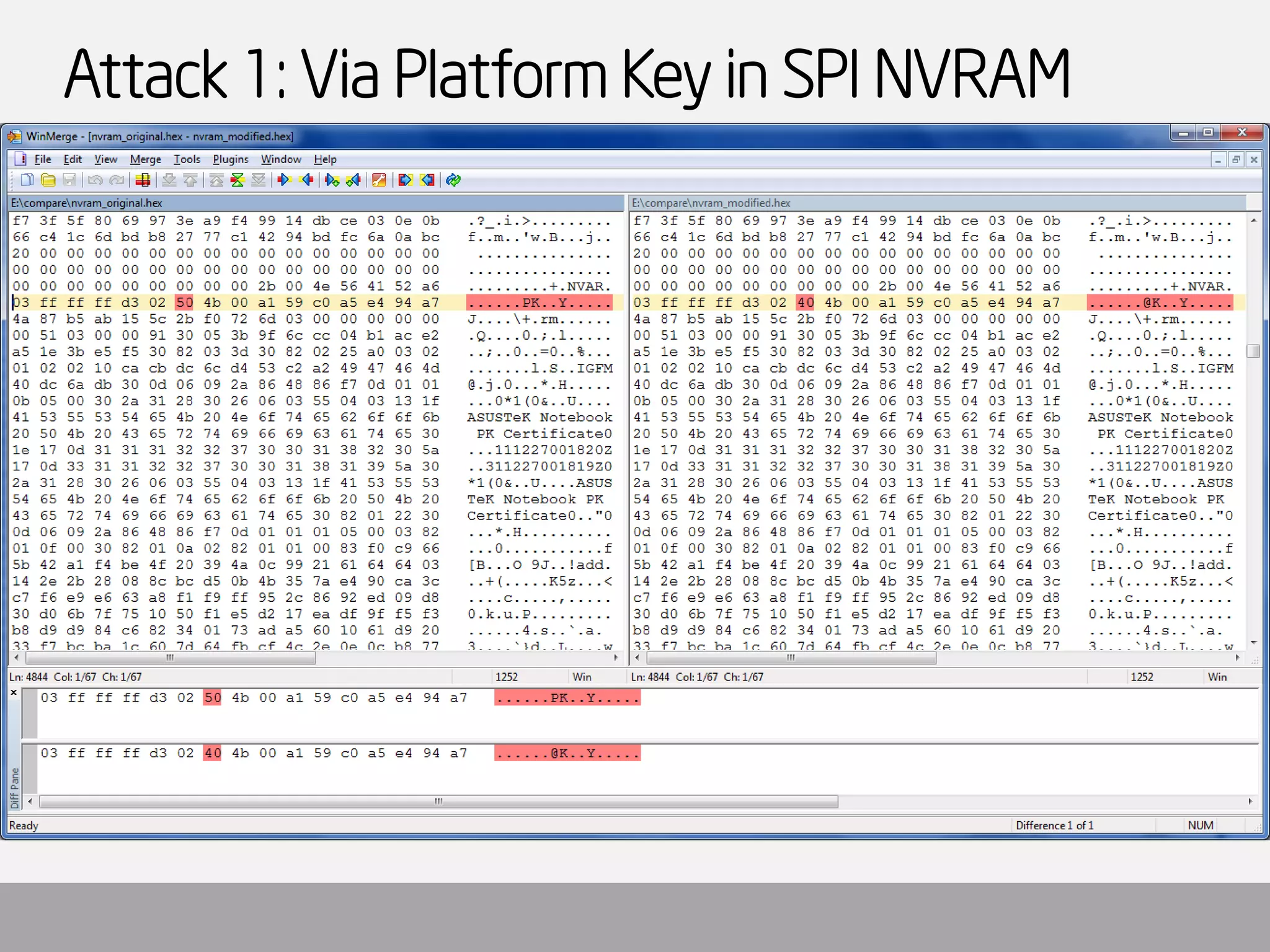Restore the inner document window button
1270x952 pixels.
1236,160
